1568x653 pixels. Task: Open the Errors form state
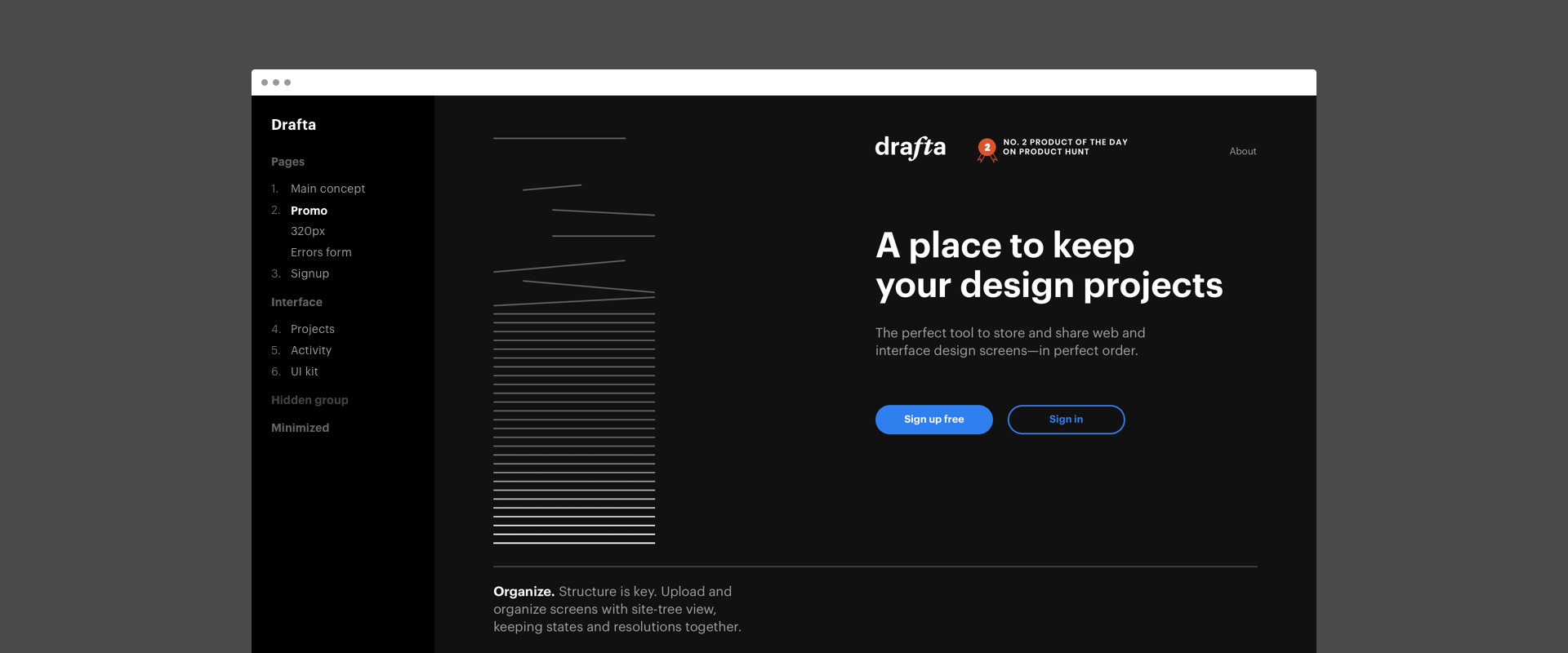click(x=321, y=252)
